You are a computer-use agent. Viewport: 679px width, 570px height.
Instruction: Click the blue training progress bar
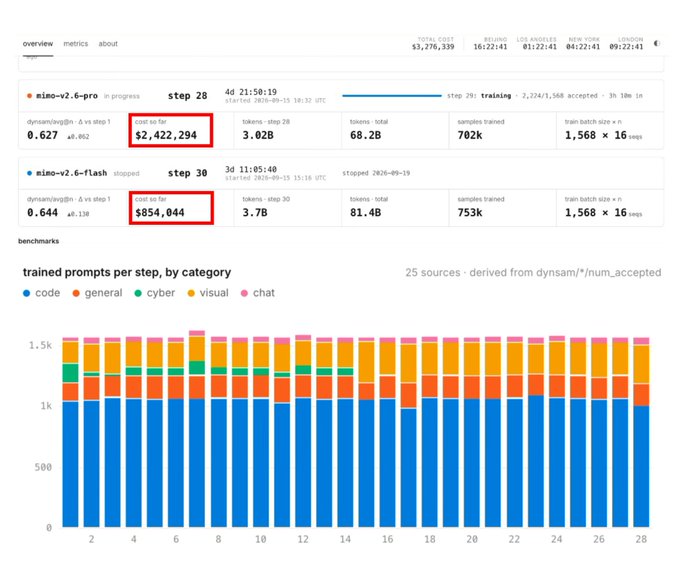click(x=392, y=96)
